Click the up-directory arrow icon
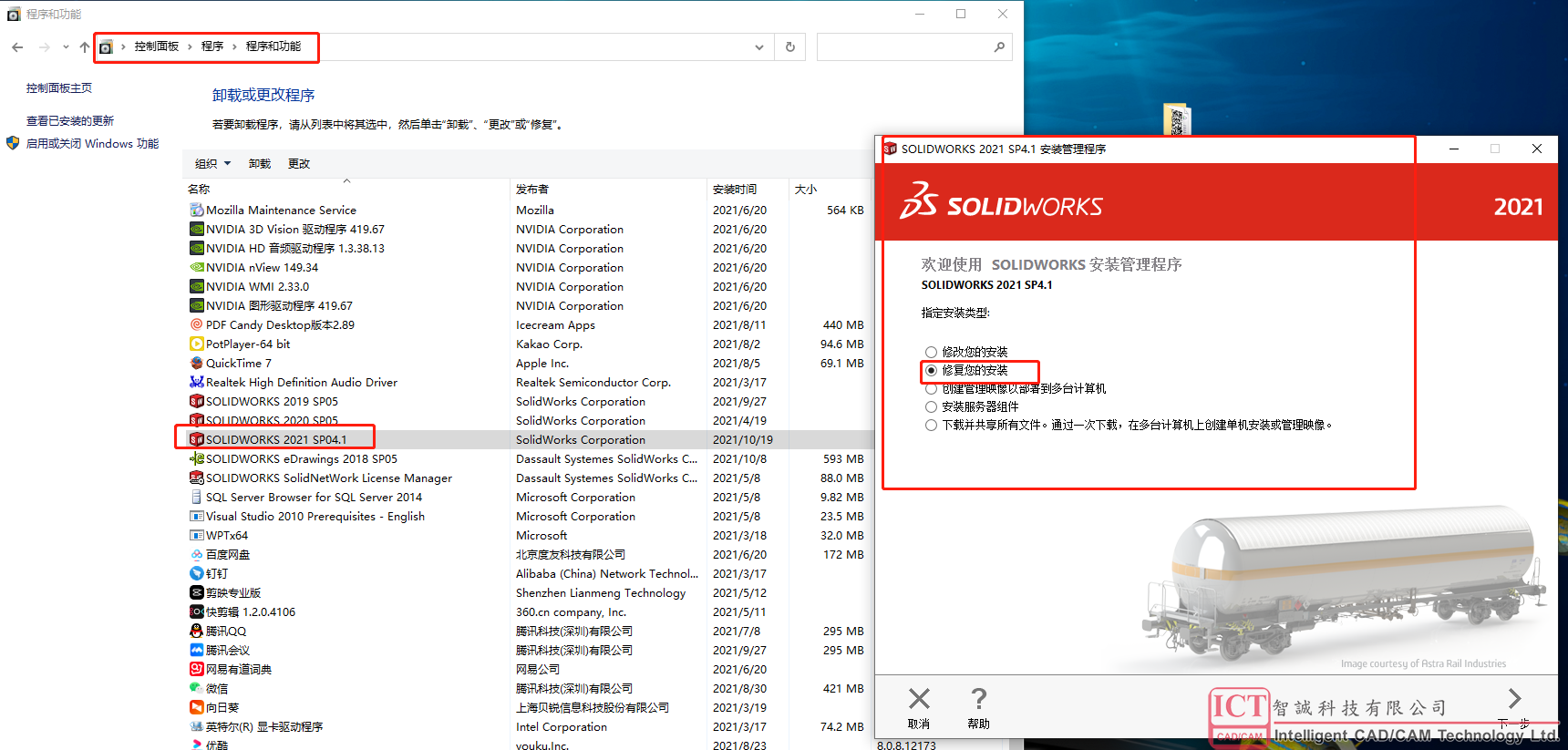The width and height of the screenshot is (1568, 750). pyautogui.click(x=84, y=46)
